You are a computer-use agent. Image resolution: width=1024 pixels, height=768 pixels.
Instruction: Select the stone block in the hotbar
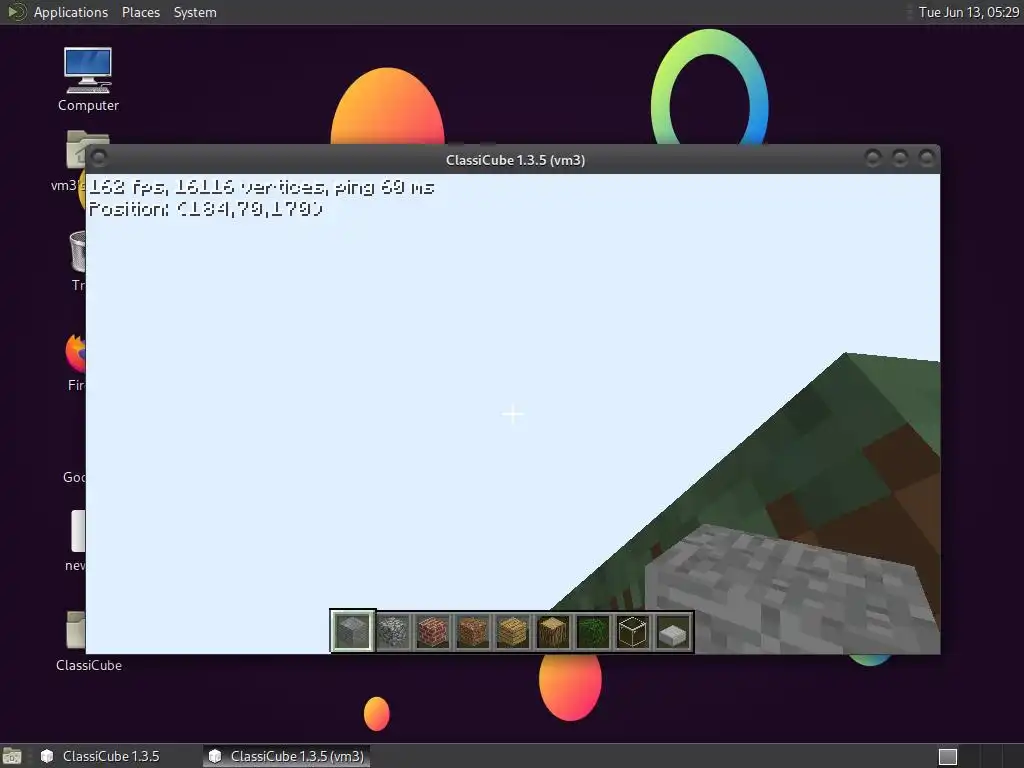tap(353, 631)
